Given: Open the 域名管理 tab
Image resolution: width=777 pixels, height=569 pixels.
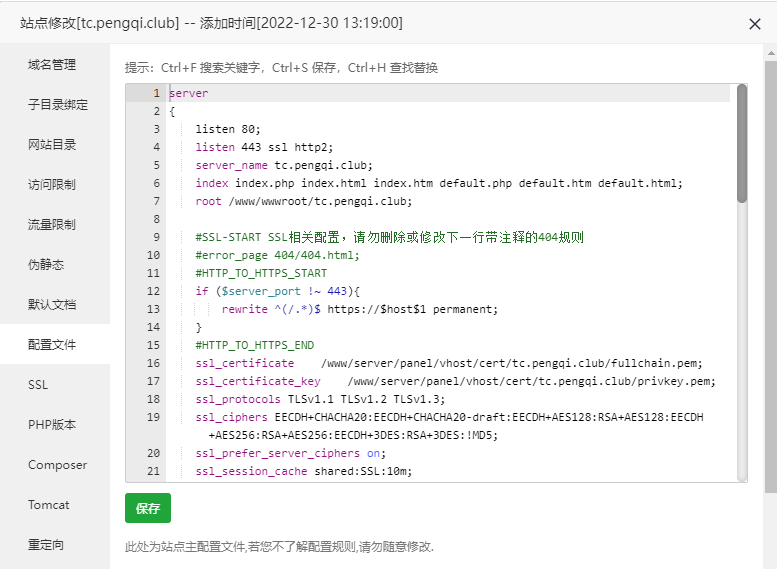Looking at the screenshot, I should (x=52, y=64).
